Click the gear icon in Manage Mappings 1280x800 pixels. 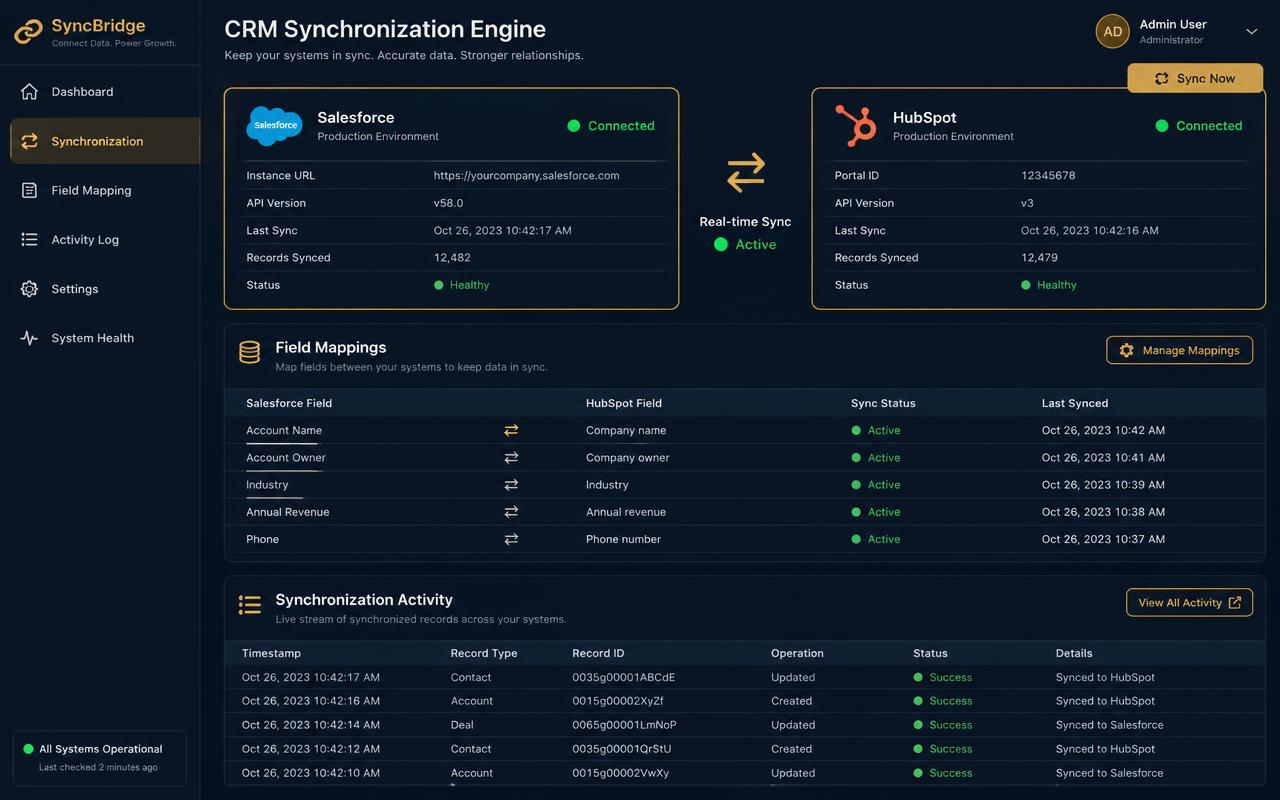[x=1127, y=350]
